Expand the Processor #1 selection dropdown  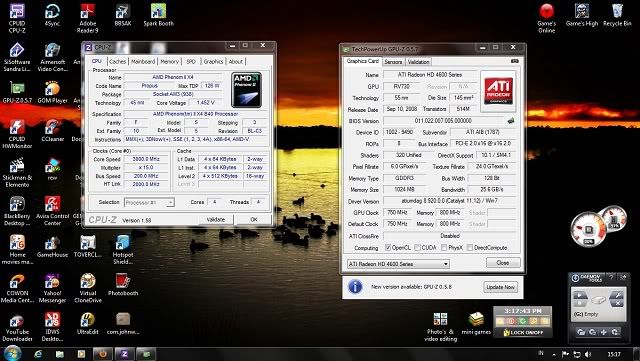tap(170, 202)
